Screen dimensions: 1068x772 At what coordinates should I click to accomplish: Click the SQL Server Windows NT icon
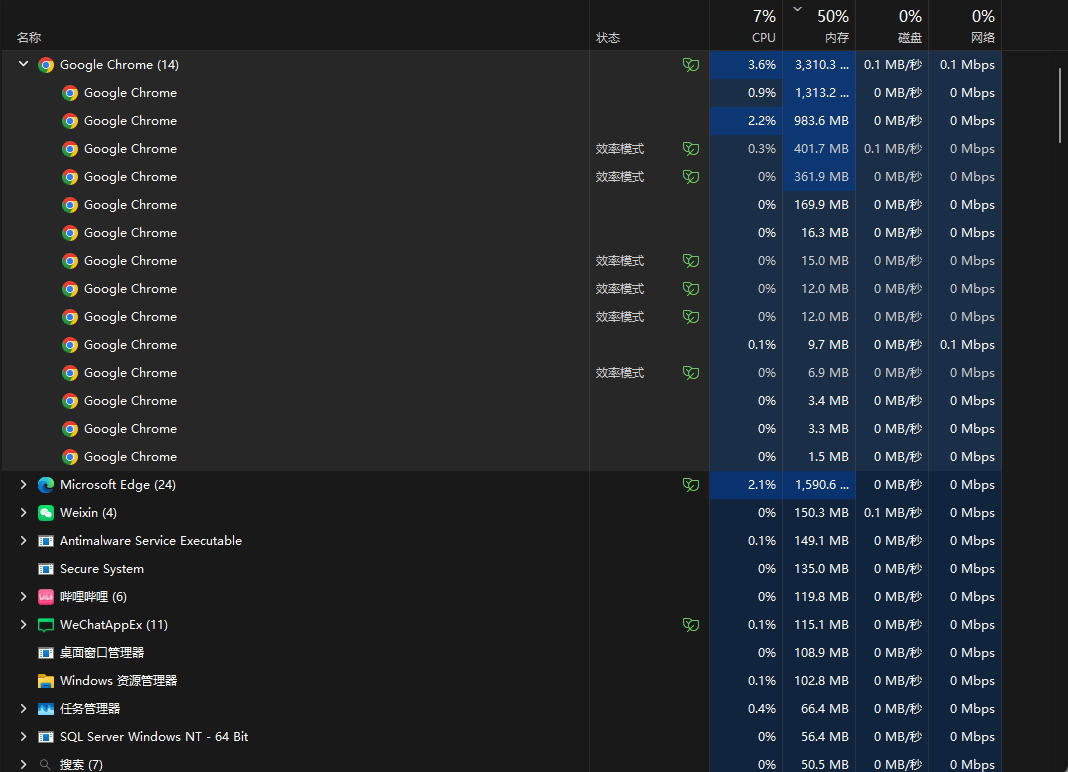(x=46, y=737)
